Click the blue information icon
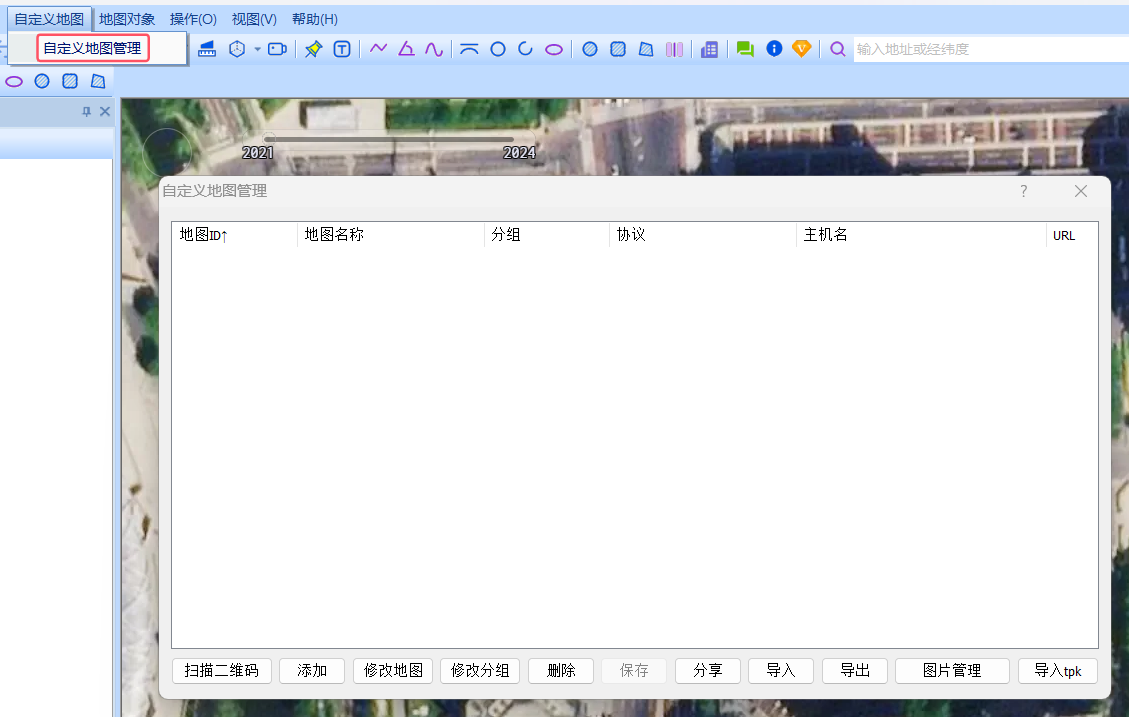This screenshot has height=717, width=1129. tap(774, 48)
